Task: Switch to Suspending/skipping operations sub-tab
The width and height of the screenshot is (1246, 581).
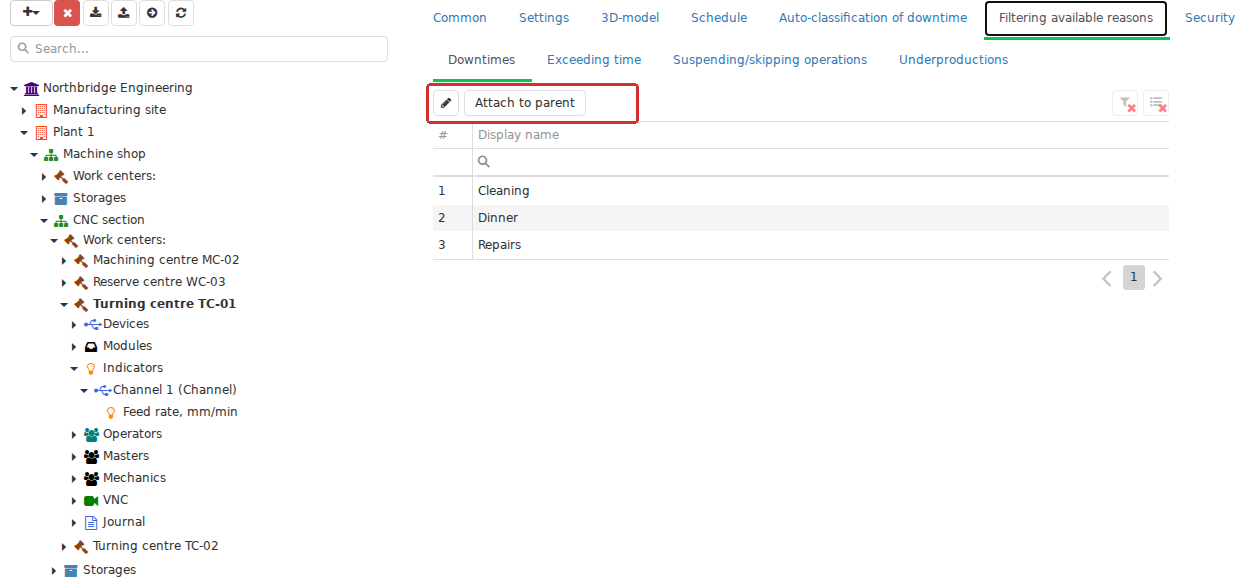Action: click(x=770, y=60)
